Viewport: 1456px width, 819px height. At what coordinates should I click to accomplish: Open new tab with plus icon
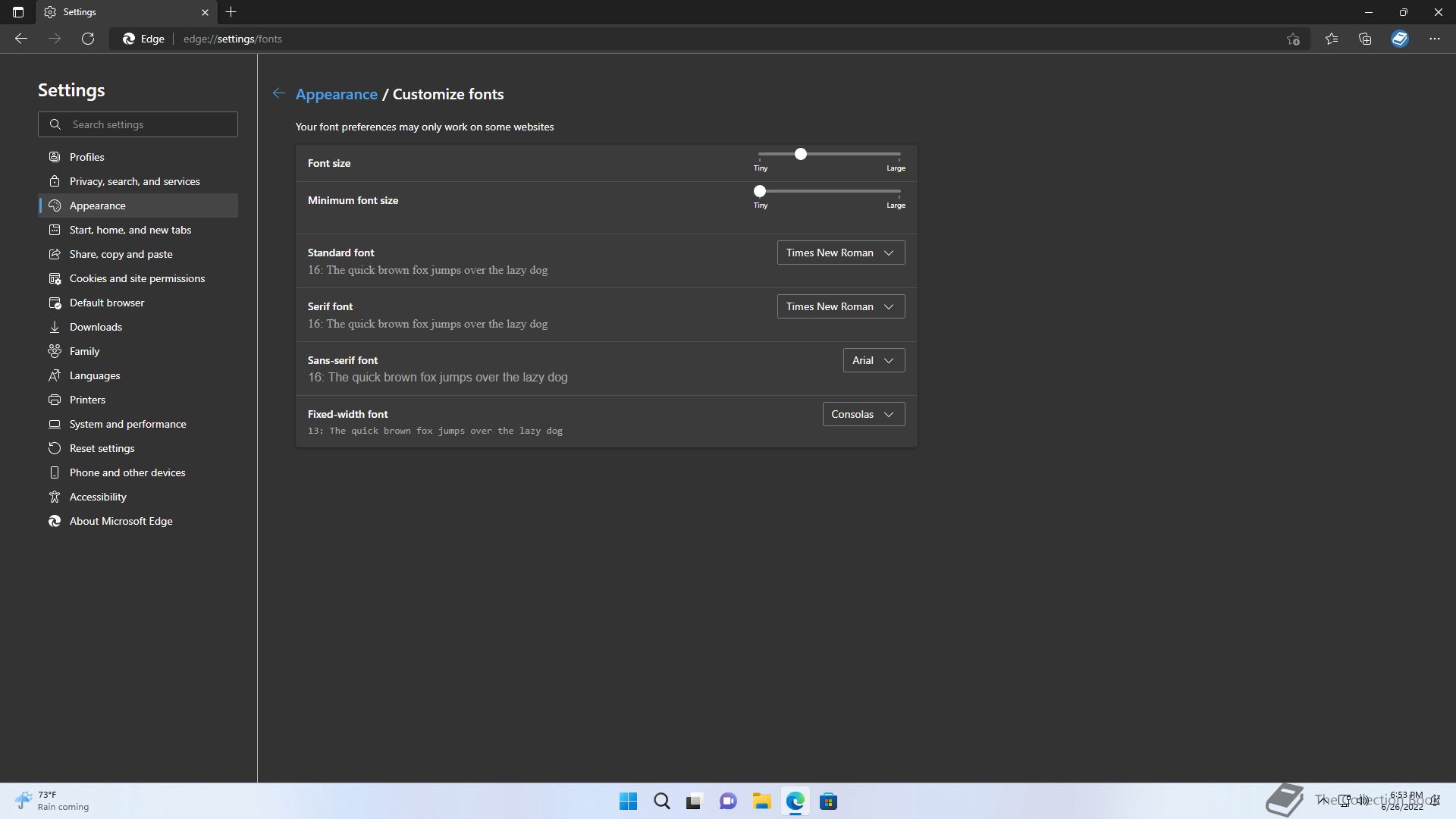coord(231,12)
